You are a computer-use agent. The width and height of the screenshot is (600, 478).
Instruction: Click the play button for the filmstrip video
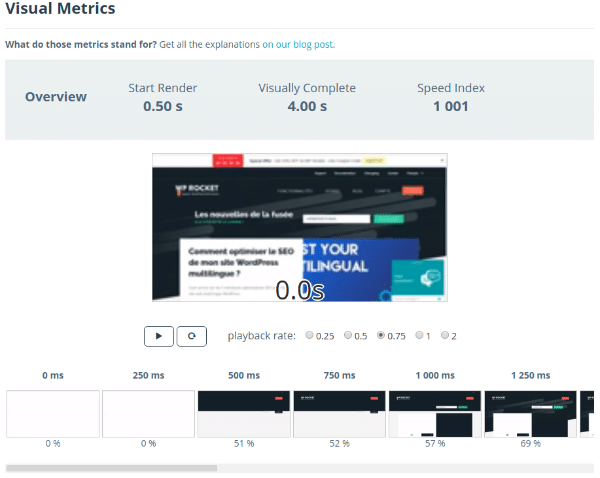click(159, 336)
